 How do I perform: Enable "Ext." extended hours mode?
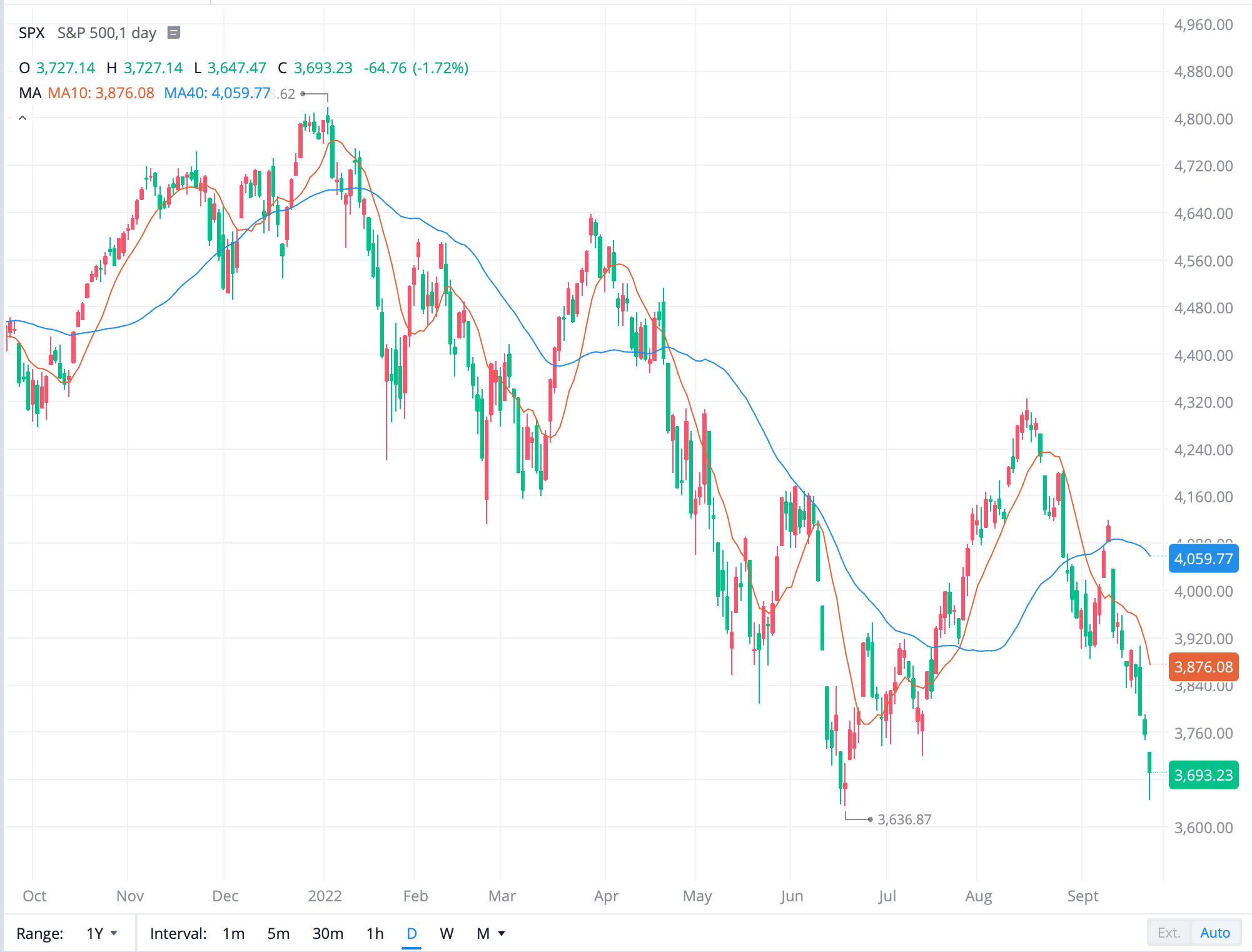click(x=1169, y=932)
